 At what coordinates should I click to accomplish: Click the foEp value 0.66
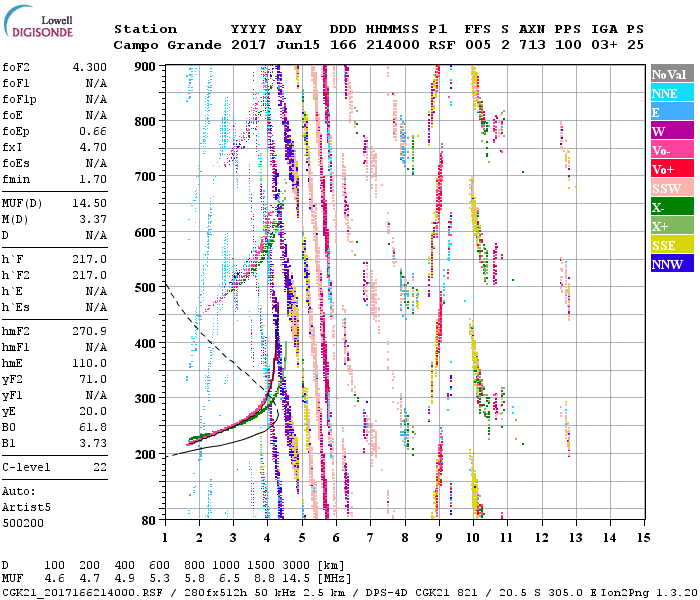(93, 131)
